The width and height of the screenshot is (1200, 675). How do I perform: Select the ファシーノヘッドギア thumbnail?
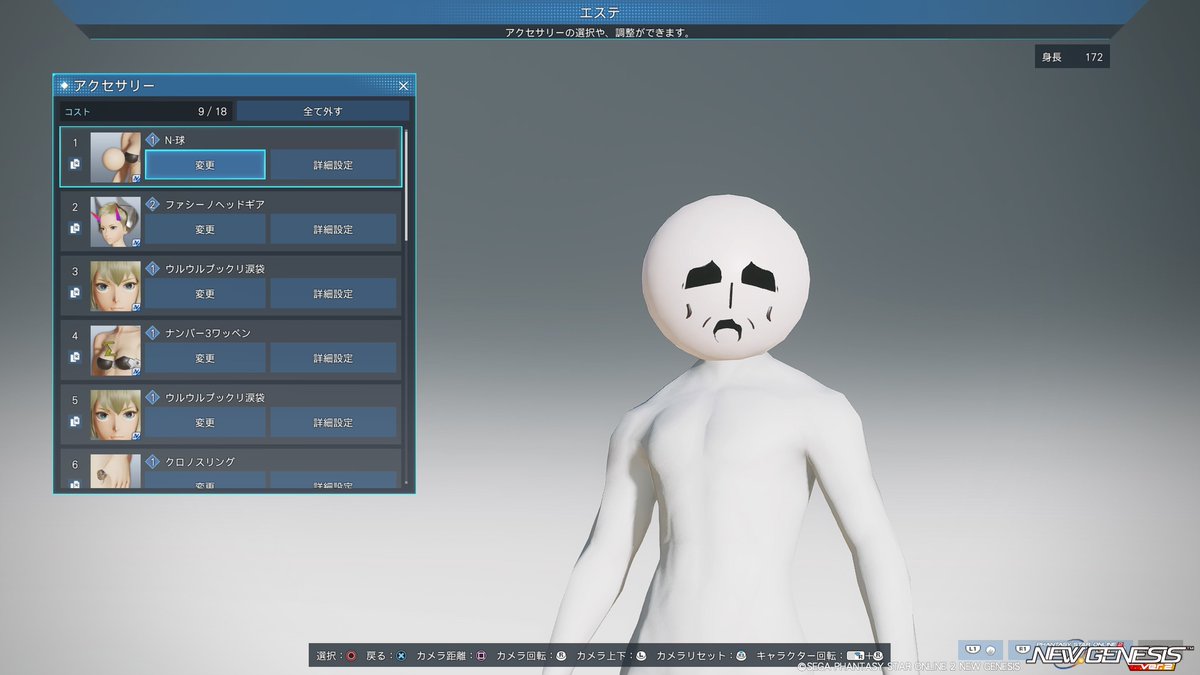115,221
